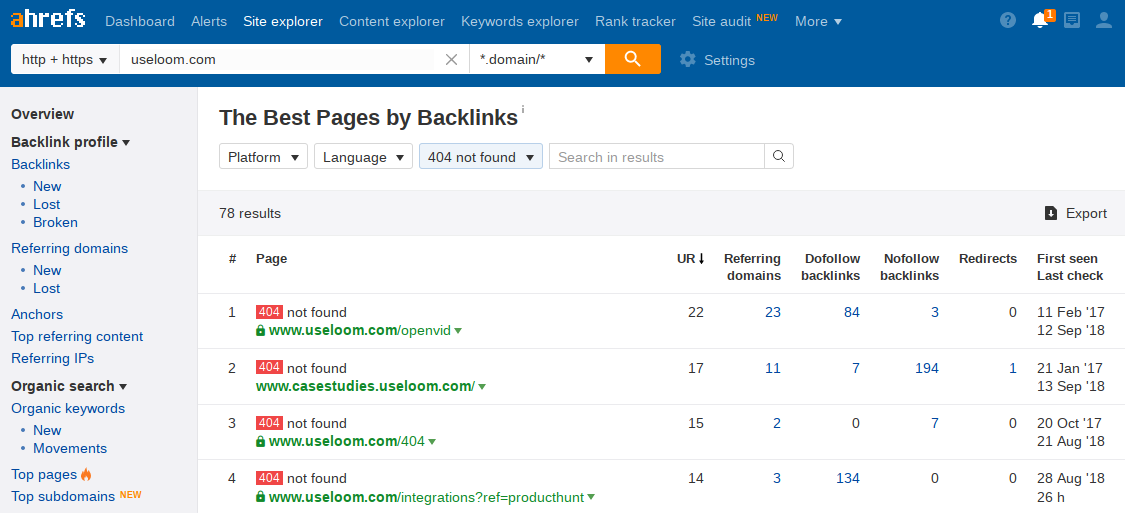Click the info icon beside page title
The width and height of the screenshot is (1125, 513).
pyautogui.click(x=523, y=109)
